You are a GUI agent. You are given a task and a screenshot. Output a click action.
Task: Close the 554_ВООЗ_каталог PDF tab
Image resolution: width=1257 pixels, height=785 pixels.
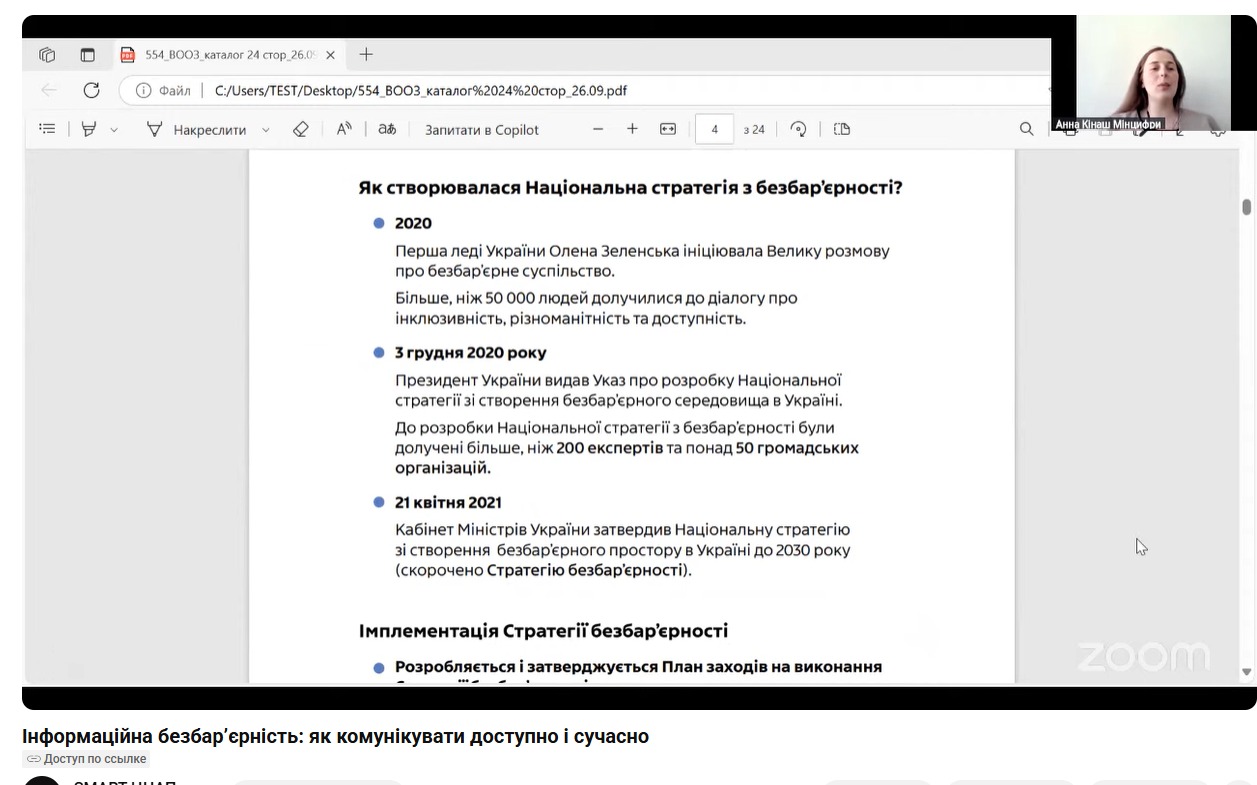[331, 55]
